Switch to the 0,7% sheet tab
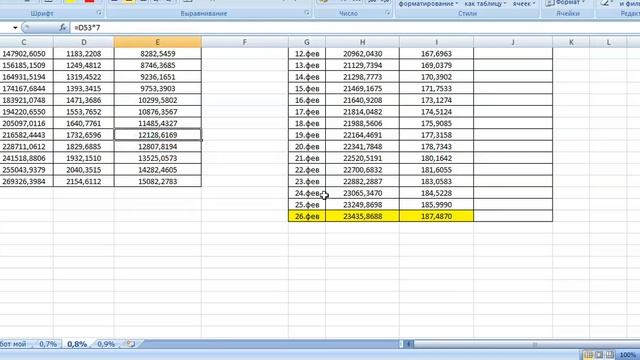Image resolution: width=640 pixels, height=360 pixels. tap(48, 344)
